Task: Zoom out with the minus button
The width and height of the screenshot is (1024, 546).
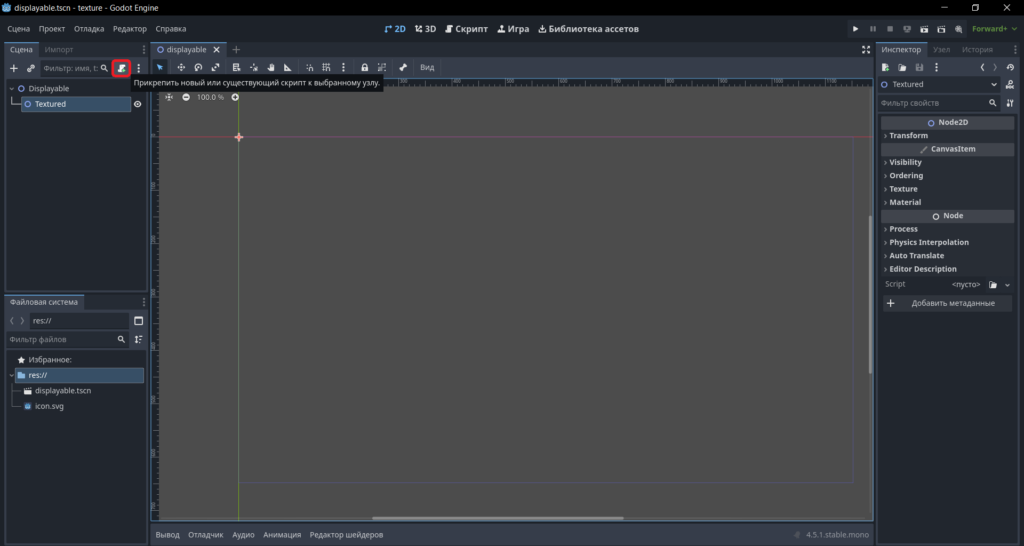Action: (x=185, y=97)
